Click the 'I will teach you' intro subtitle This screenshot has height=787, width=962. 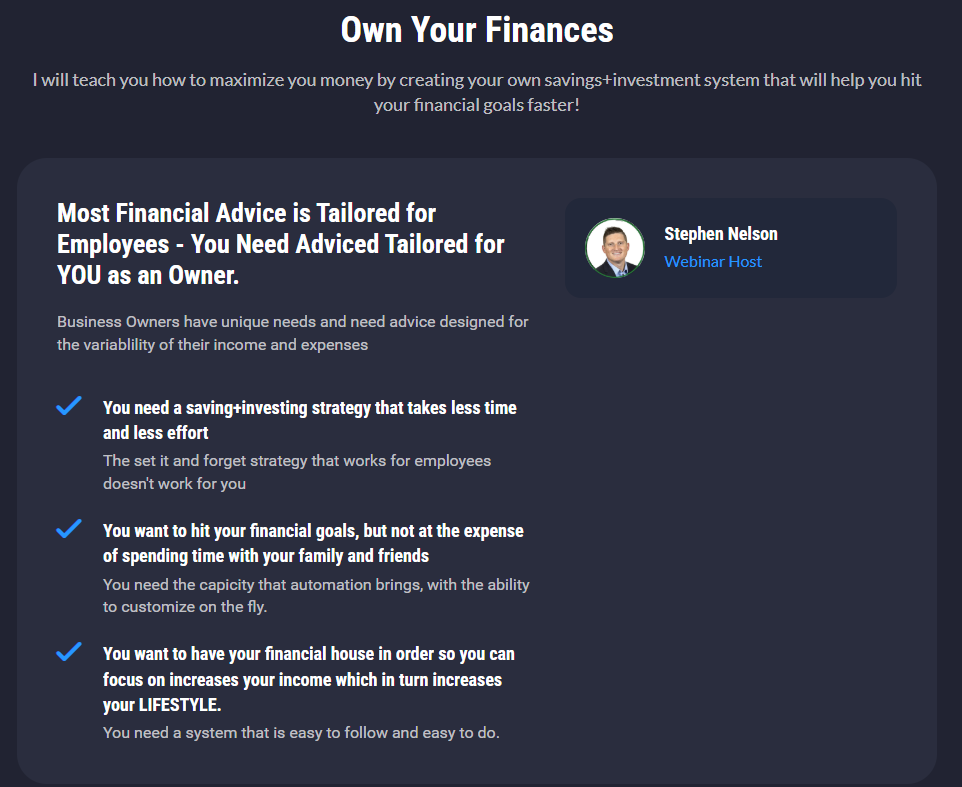coord(477,92)
